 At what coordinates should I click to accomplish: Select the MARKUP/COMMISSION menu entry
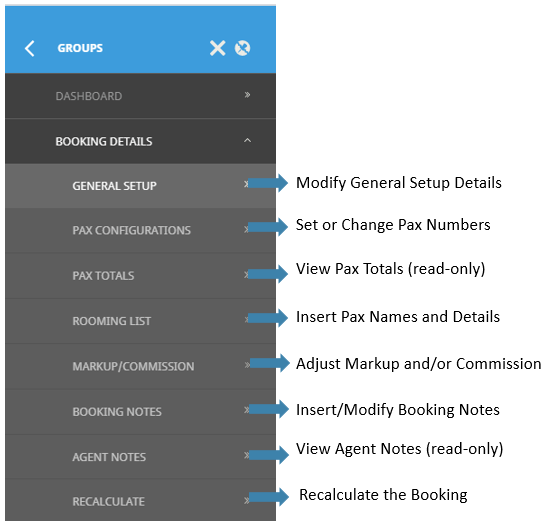tap(141, 366)
